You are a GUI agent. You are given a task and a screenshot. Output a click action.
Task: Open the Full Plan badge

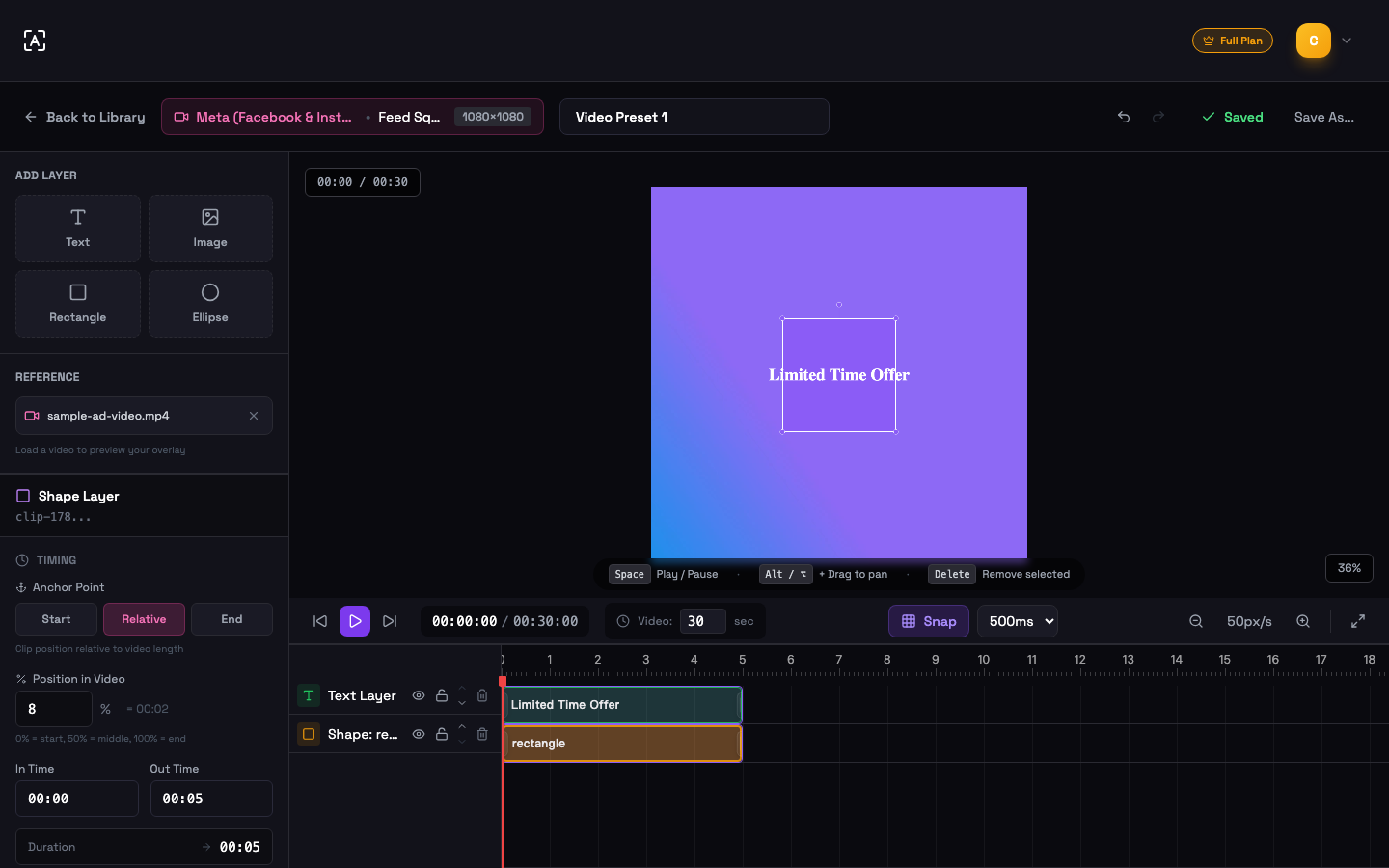(x=1233, y=41)
